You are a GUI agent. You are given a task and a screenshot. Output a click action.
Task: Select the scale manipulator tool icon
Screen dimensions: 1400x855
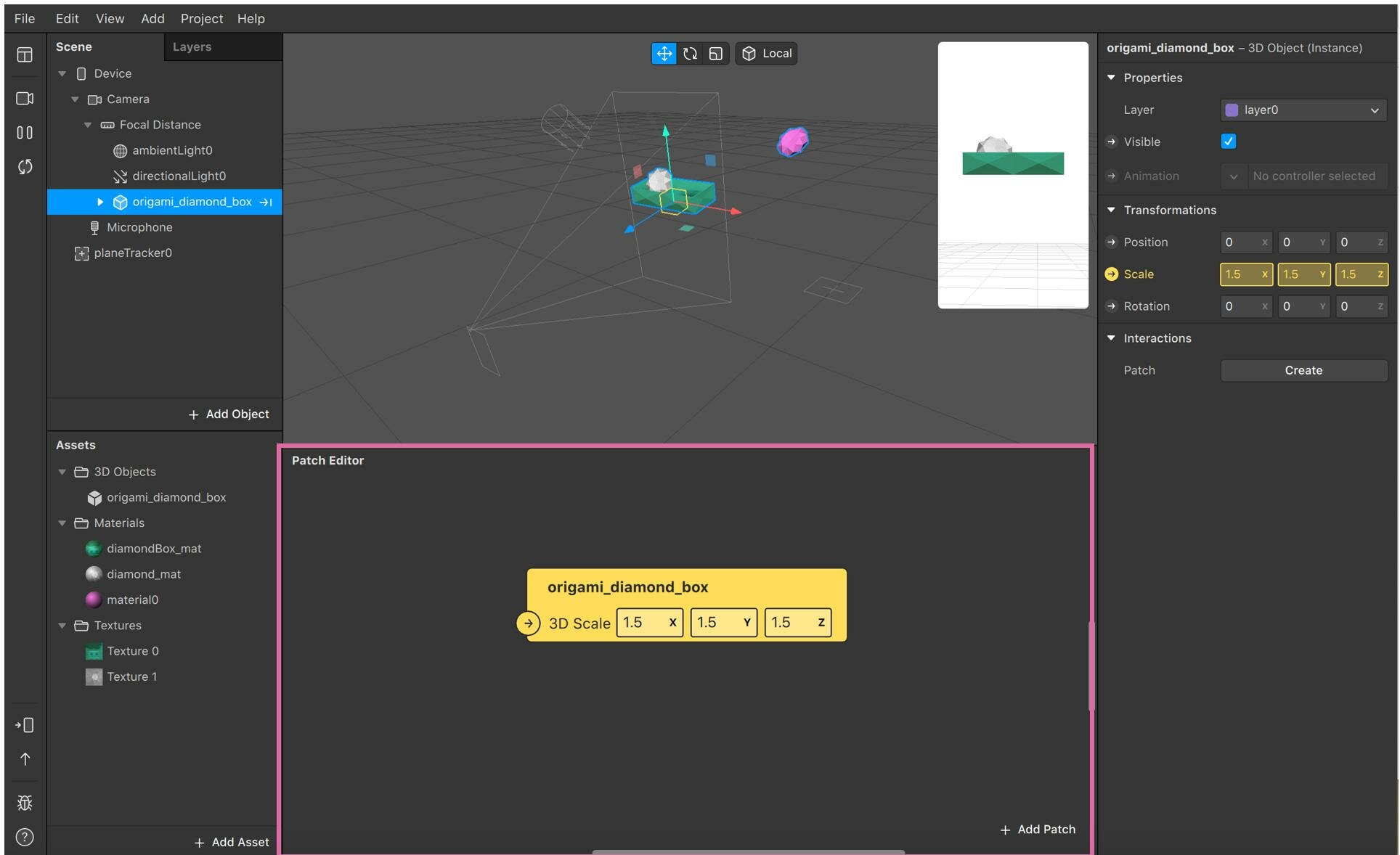(x=716, y=54)
